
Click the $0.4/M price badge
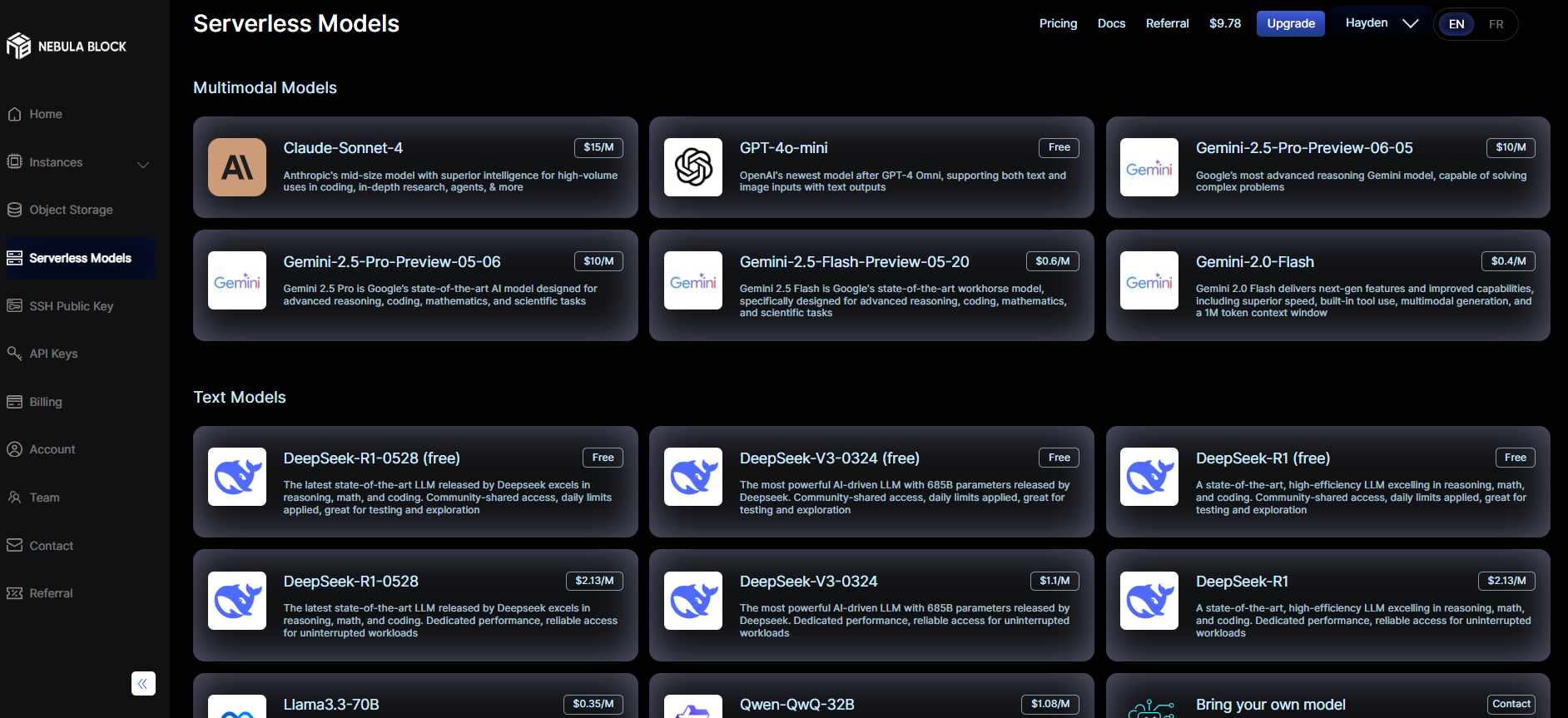click(x=1508, y=261)
